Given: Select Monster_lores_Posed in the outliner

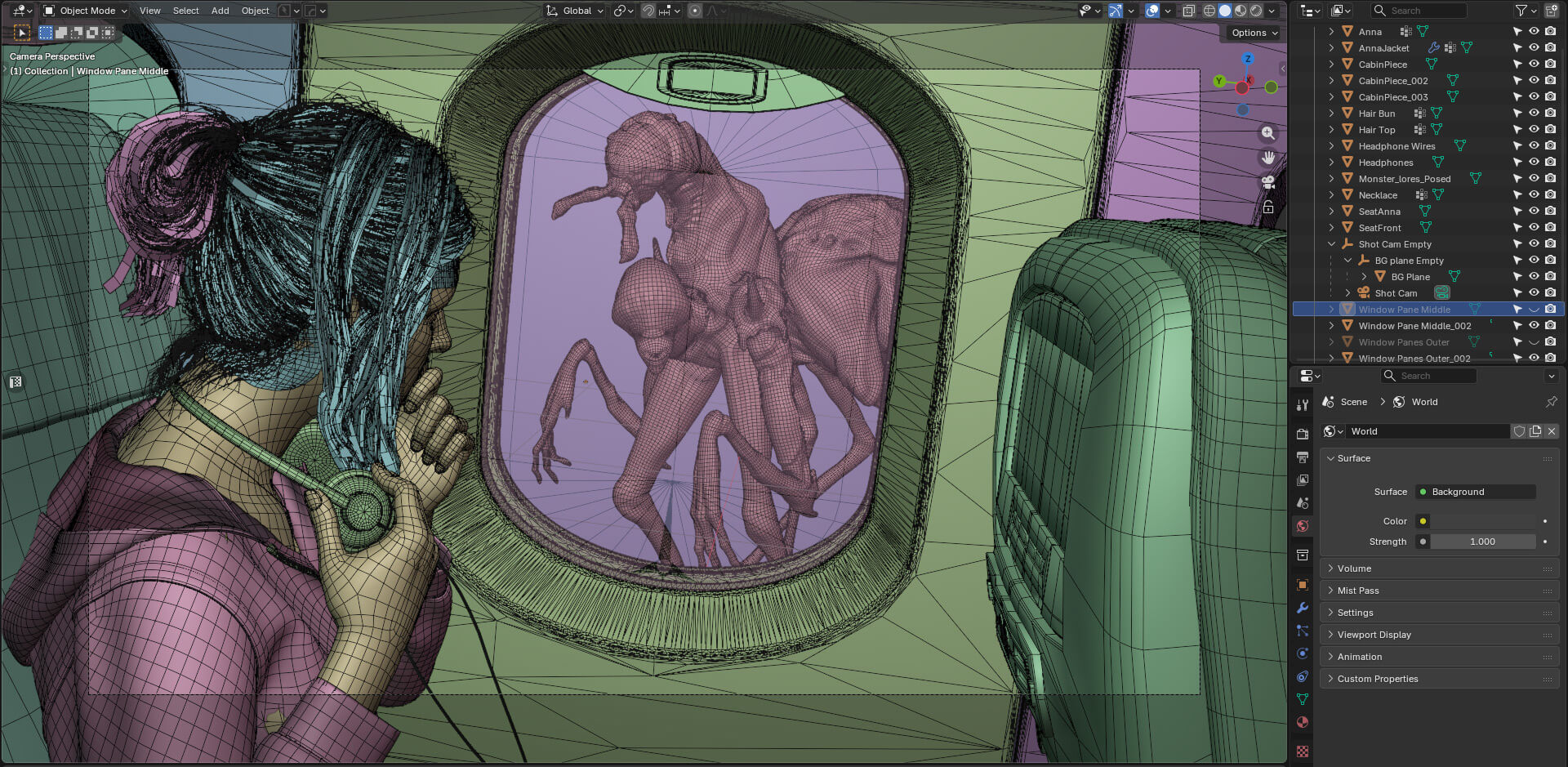Looking at the screenshot, I should click(x=1404, y=179).
